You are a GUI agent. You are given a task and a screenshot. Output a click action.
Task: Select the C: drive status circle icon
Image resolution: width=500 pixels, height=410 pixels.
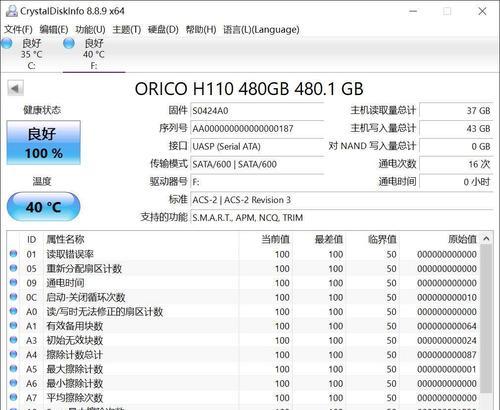pyautogui.click(x=6, y=44)
